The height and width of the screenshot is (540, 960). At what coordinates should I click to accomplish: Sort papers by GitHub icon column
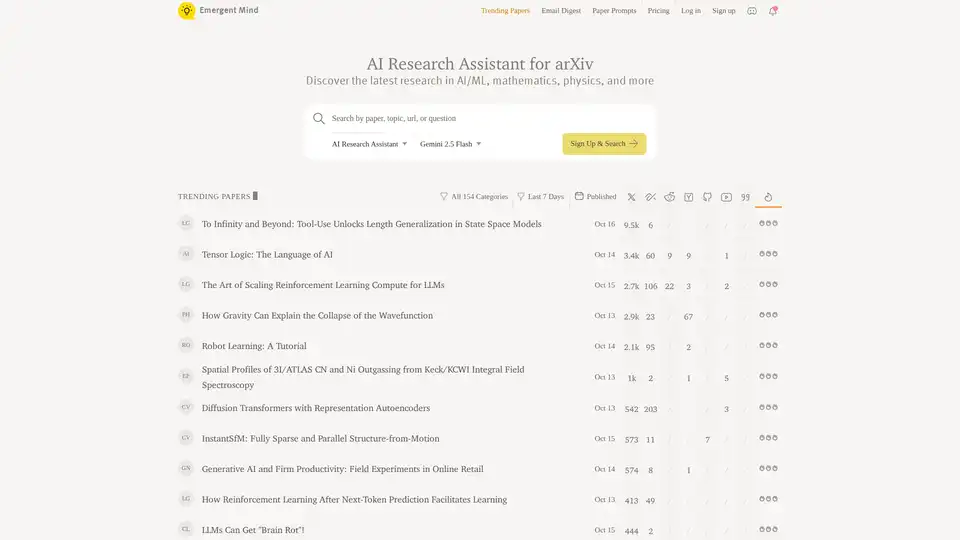coord(708,197)
